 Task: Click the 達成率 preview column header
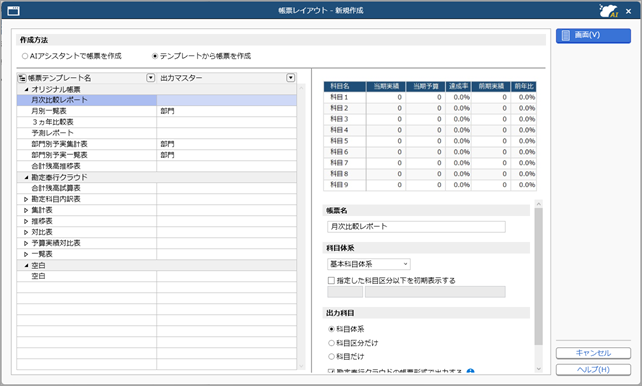pyautogui.click(x=458, y=86)
